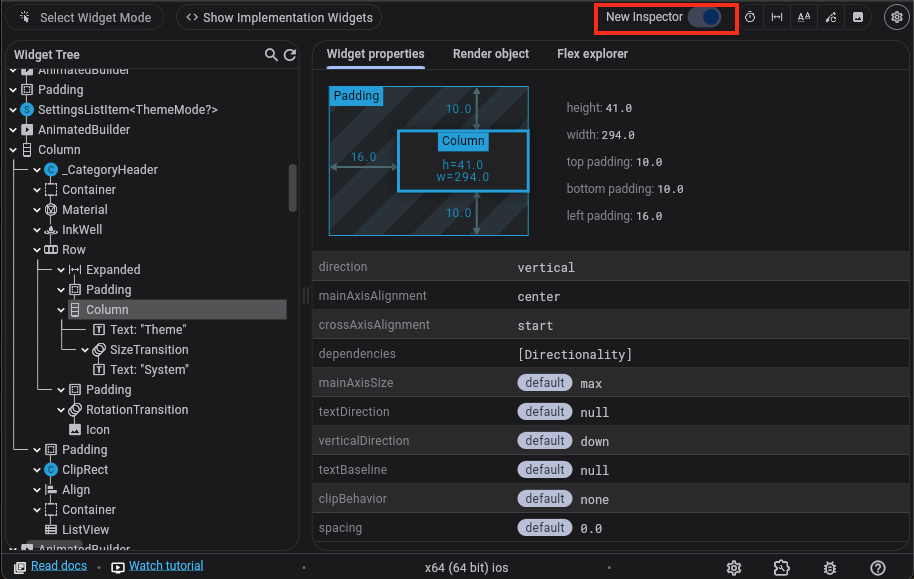Click the search icon in the Widget Tree panel

pyautogui.click(x=269, y=55)
